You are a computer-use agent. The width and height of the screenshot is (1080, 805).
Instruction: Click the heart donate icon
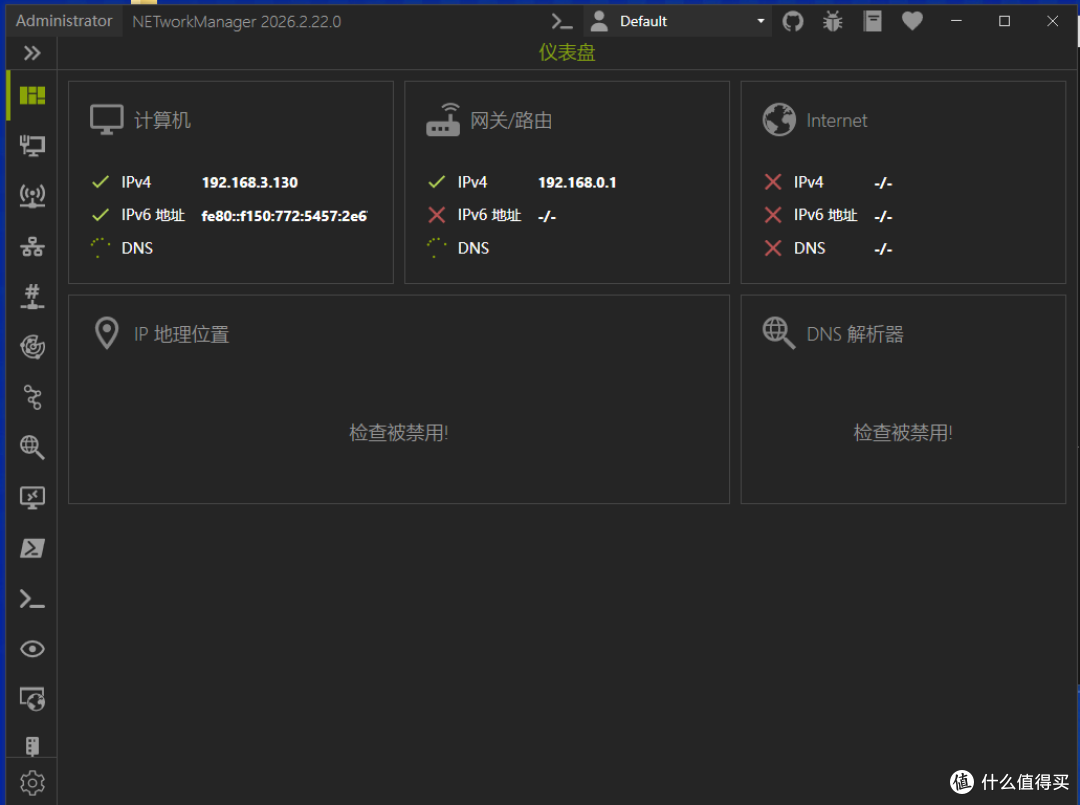tap(912, 21)
